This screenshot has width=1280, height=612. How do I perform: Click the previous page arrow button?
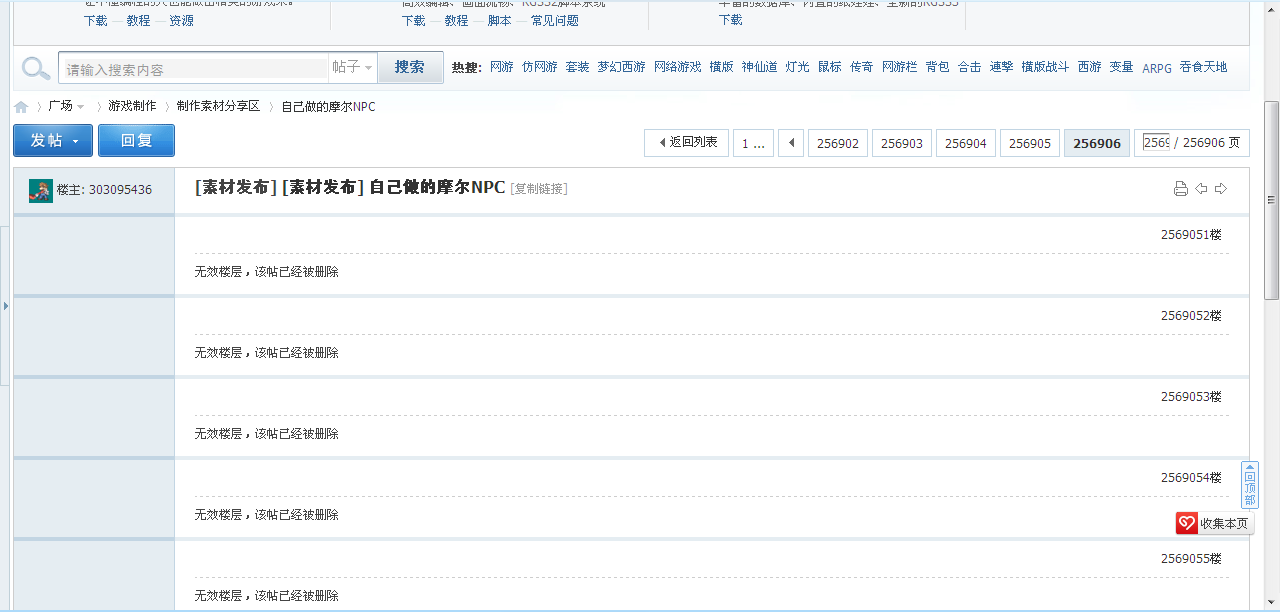click(x=791, y=143)
